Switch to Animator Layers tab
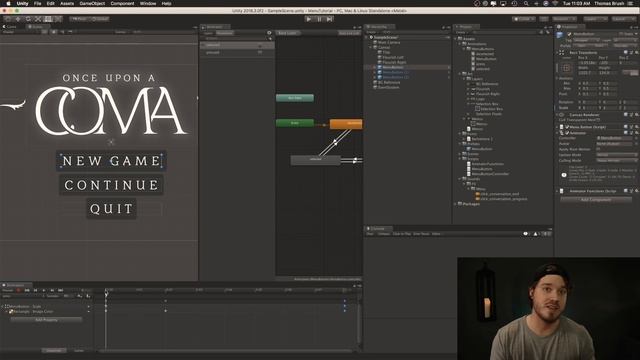 [208, 33]
